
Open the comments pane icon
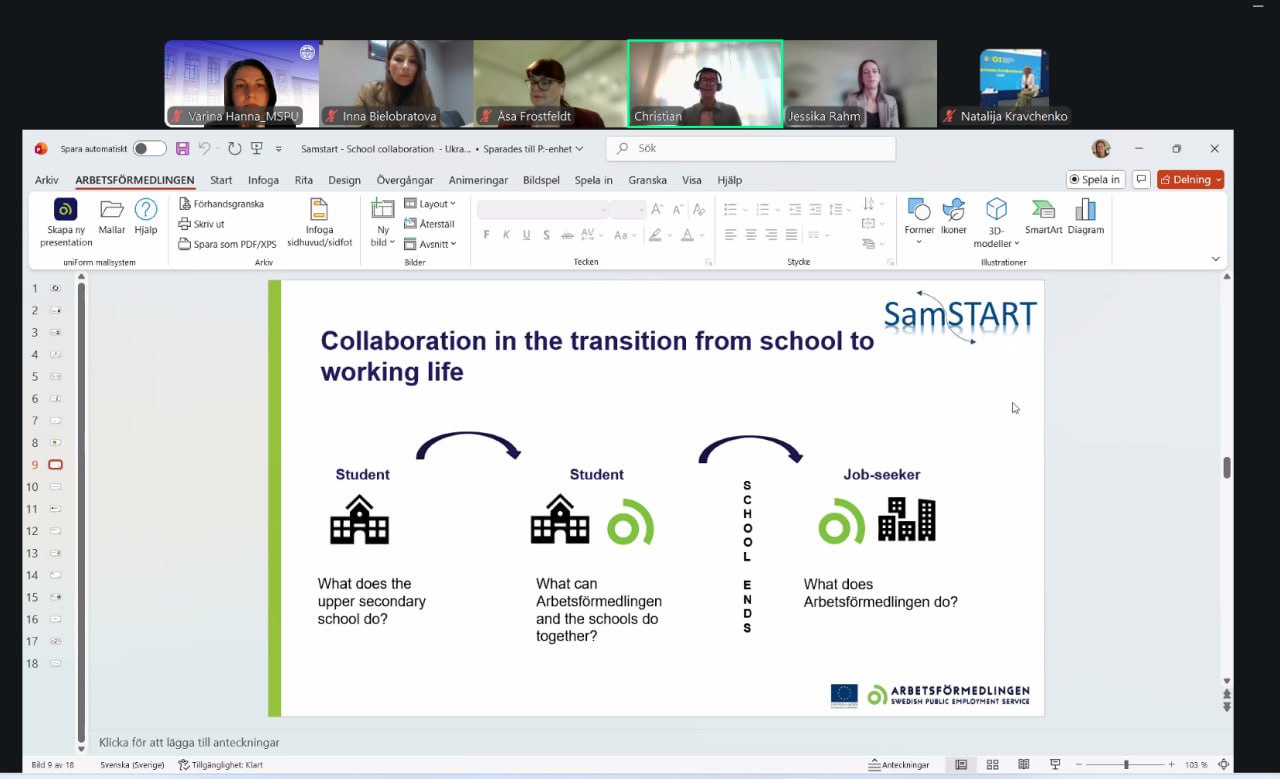tap(1141, 180)
